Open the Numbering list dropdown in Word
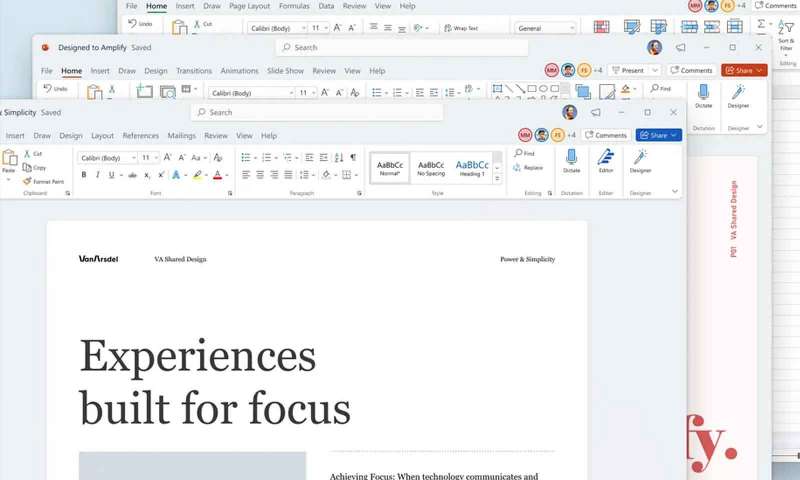800x480 pixels. [x=276, y=158]
